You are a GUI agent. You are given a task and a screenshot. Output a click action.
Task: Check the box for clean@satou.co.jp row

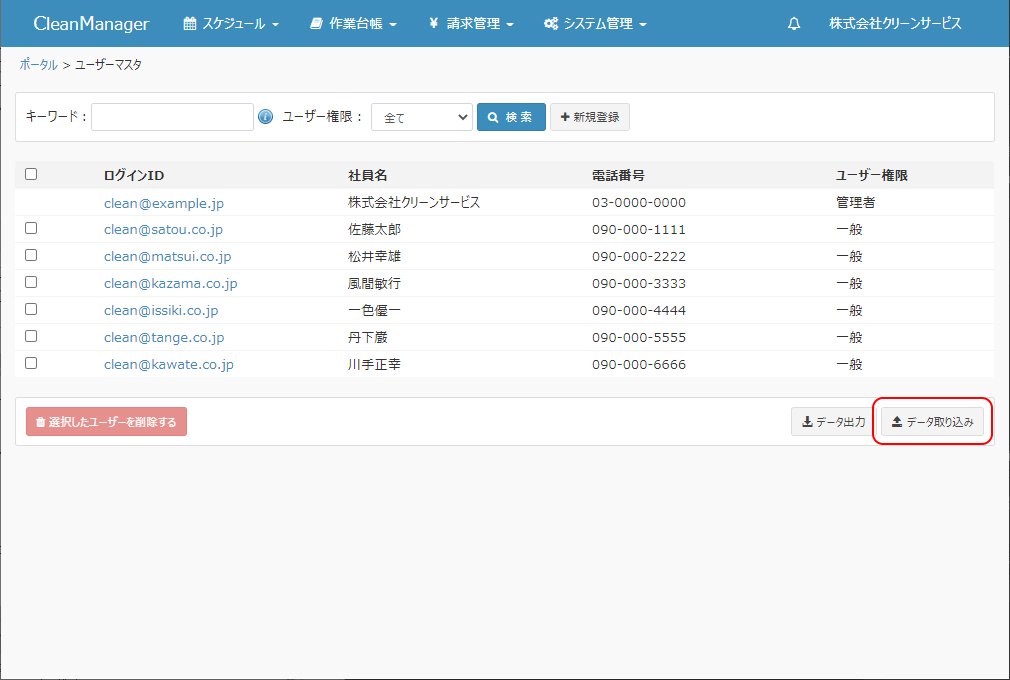click(x=31, y=228)
